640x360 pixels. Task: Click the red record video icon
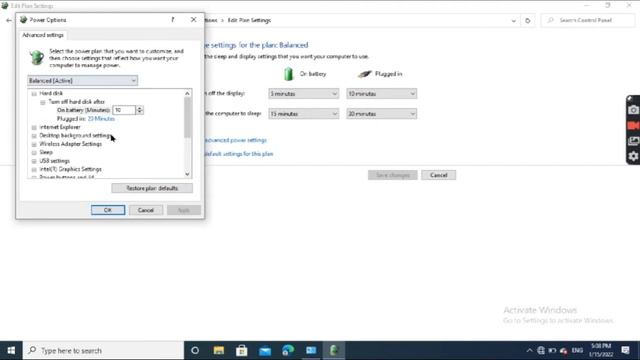click(x=633, y=125)
